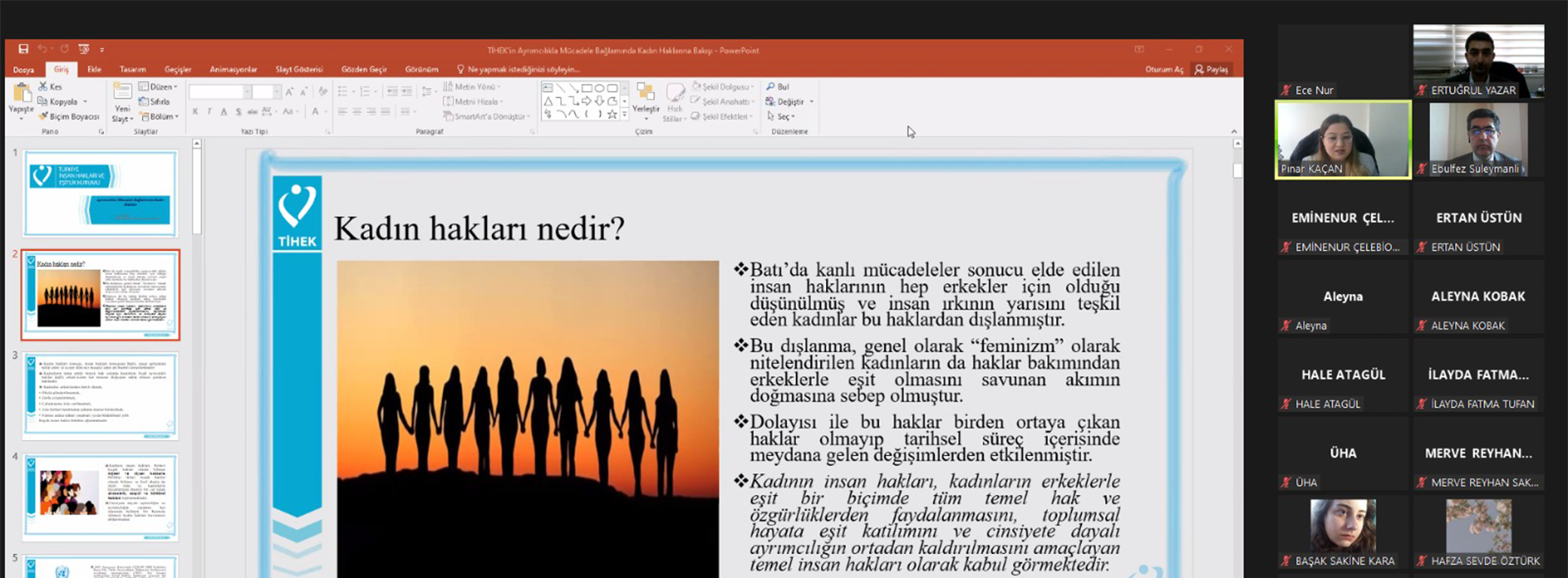Clear all text formatting
The height and width of the screenshot is (578, 1568).
coord(323,92)
